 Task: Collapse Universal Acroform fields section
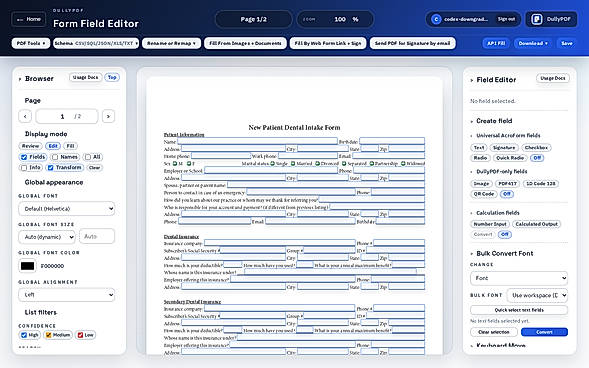point(472,136)
